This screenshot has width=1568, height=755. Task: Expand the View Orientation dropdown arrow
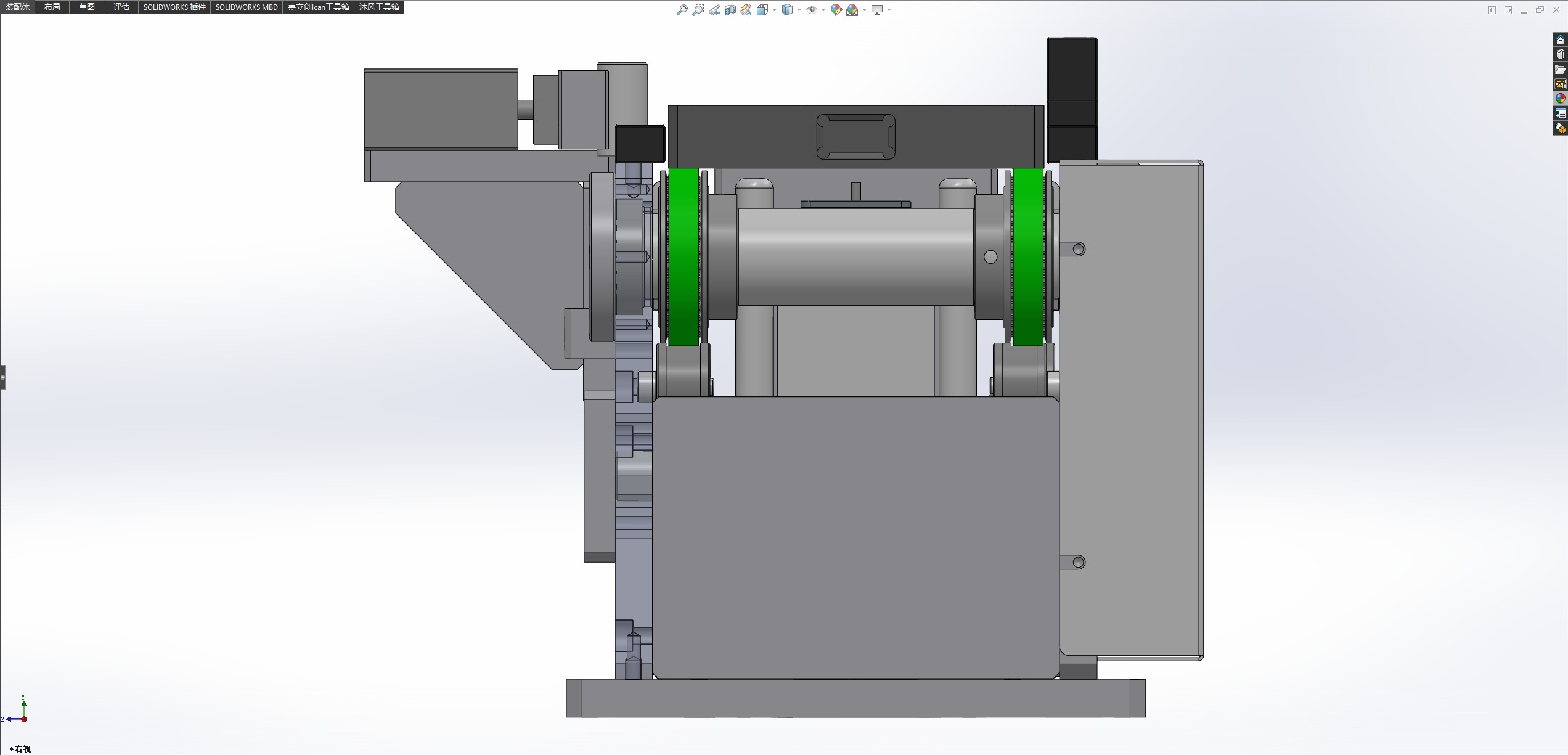click(775, 10)
